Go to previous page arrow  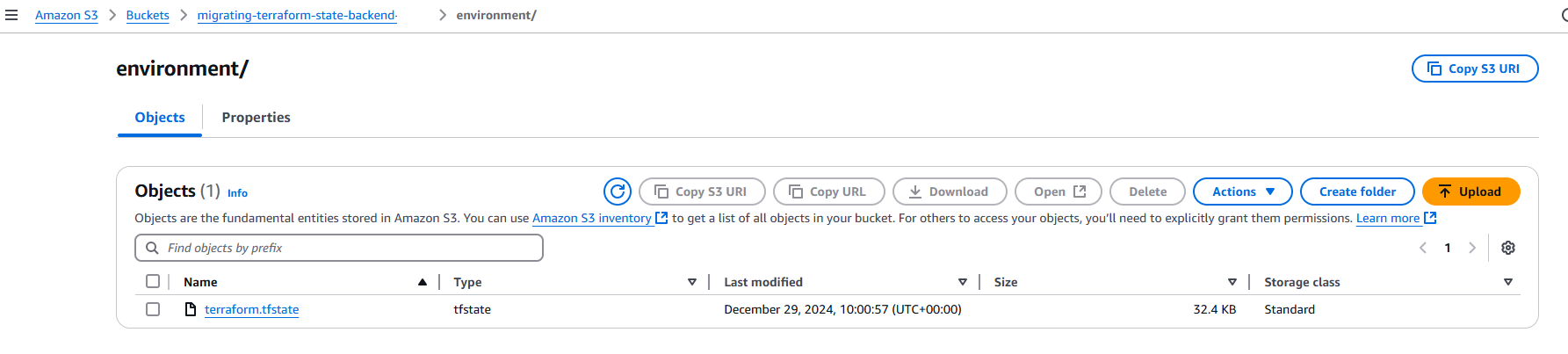tap(1423, 248)
